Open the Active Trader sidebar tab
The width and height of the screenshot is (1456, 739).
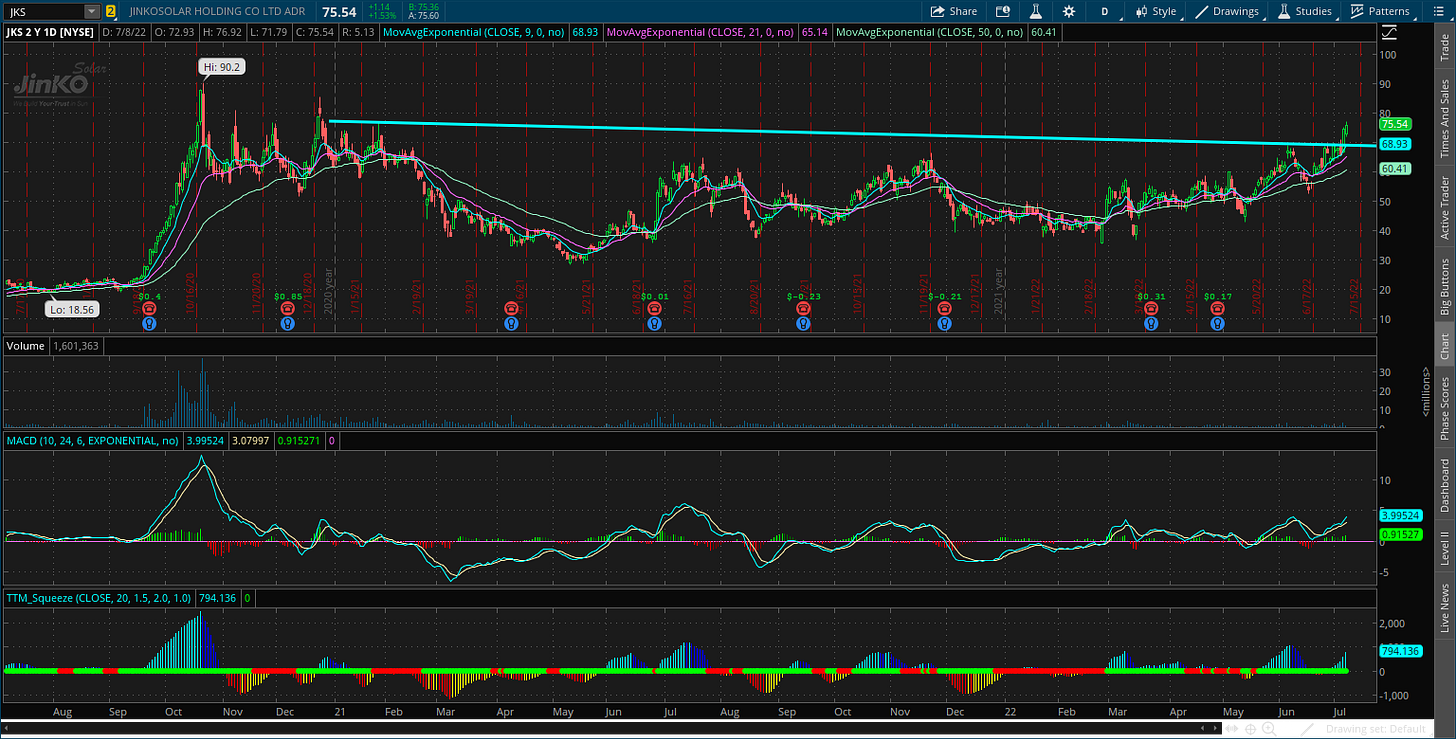pos(1443,206)
